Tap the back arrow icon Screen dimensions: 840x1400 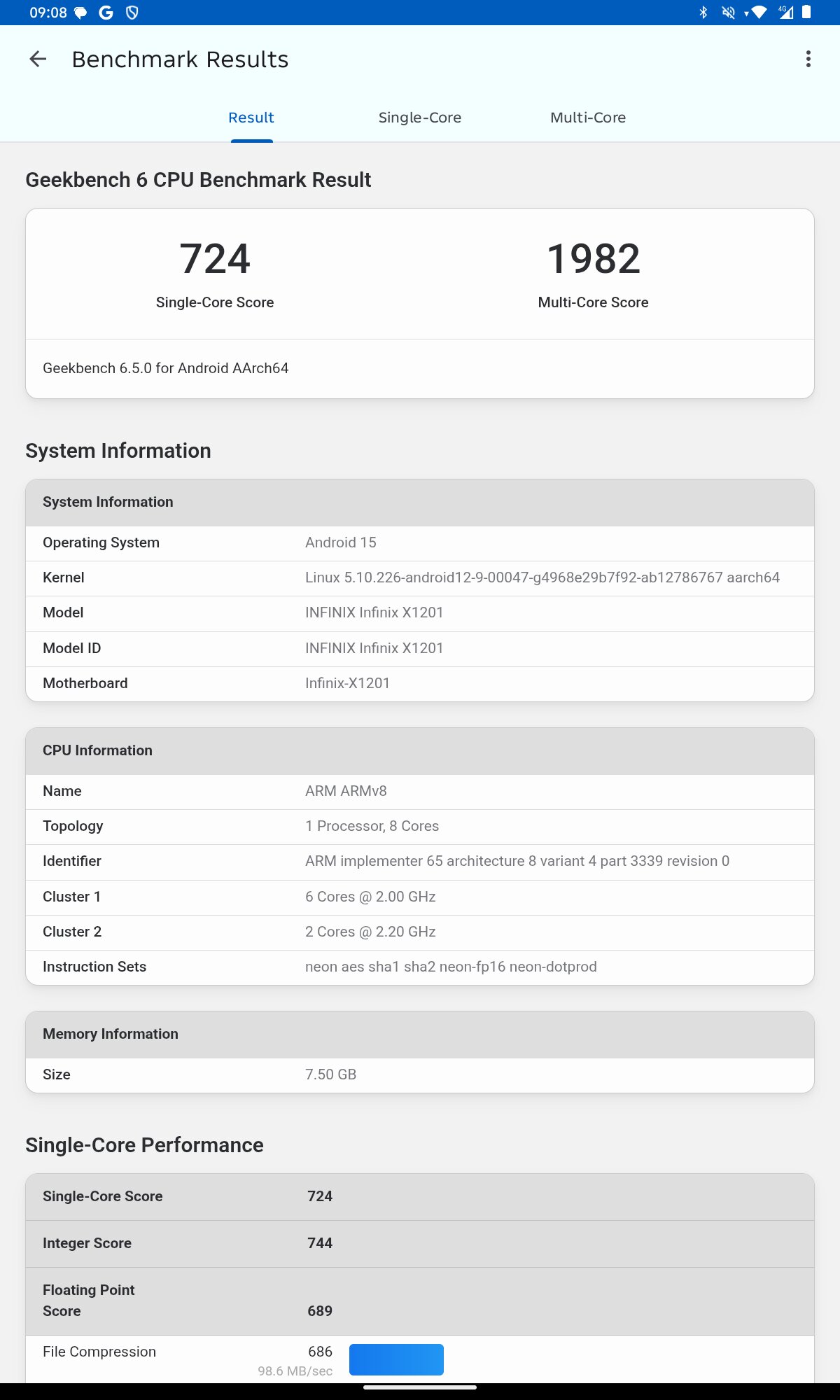click(38, 59)
